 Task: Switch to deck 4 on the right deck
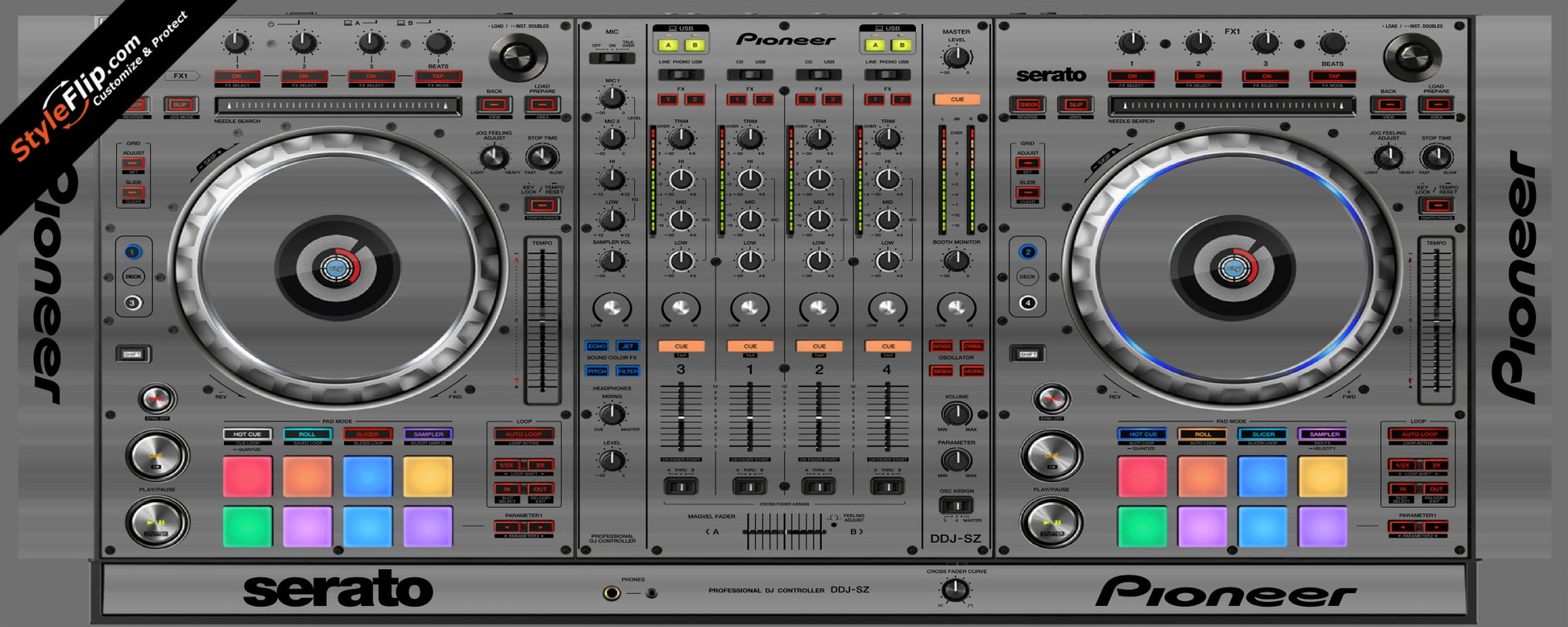[x=1027, y=303]
